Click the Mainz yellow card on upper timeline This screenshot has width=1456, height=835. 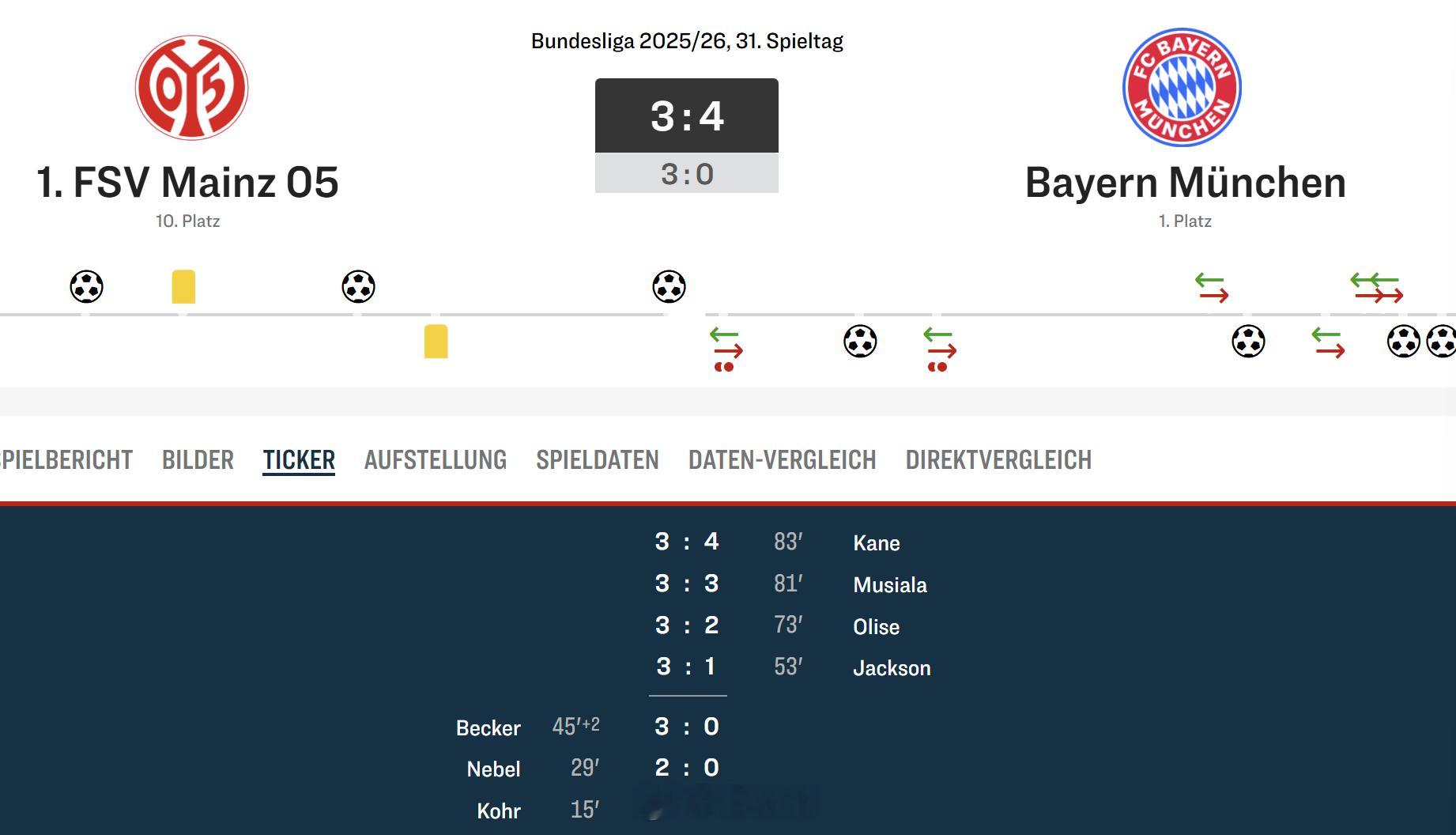(x=183, y=286)
